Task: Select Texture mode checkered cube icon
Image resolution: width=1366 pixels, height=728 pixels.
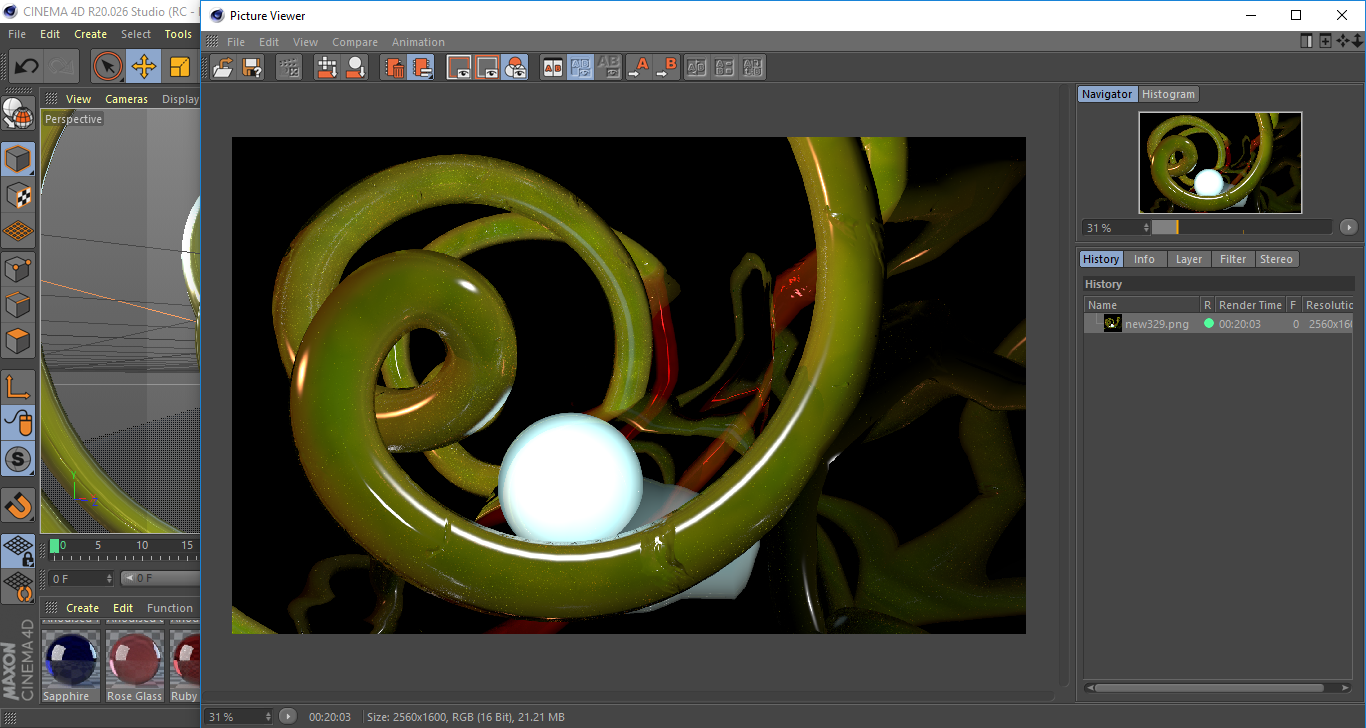Action: click(18, 195)
